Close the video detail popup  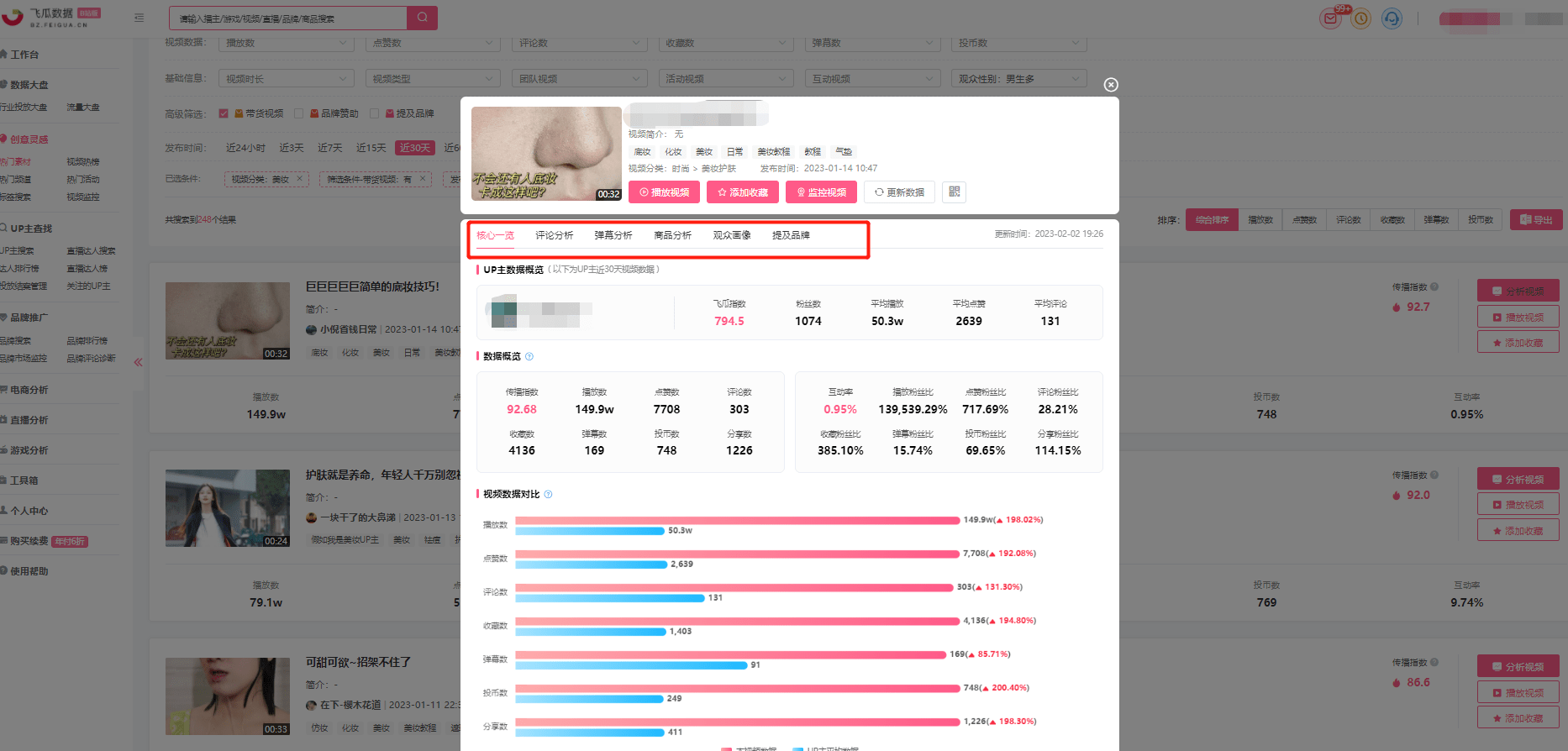point(1111,85)
